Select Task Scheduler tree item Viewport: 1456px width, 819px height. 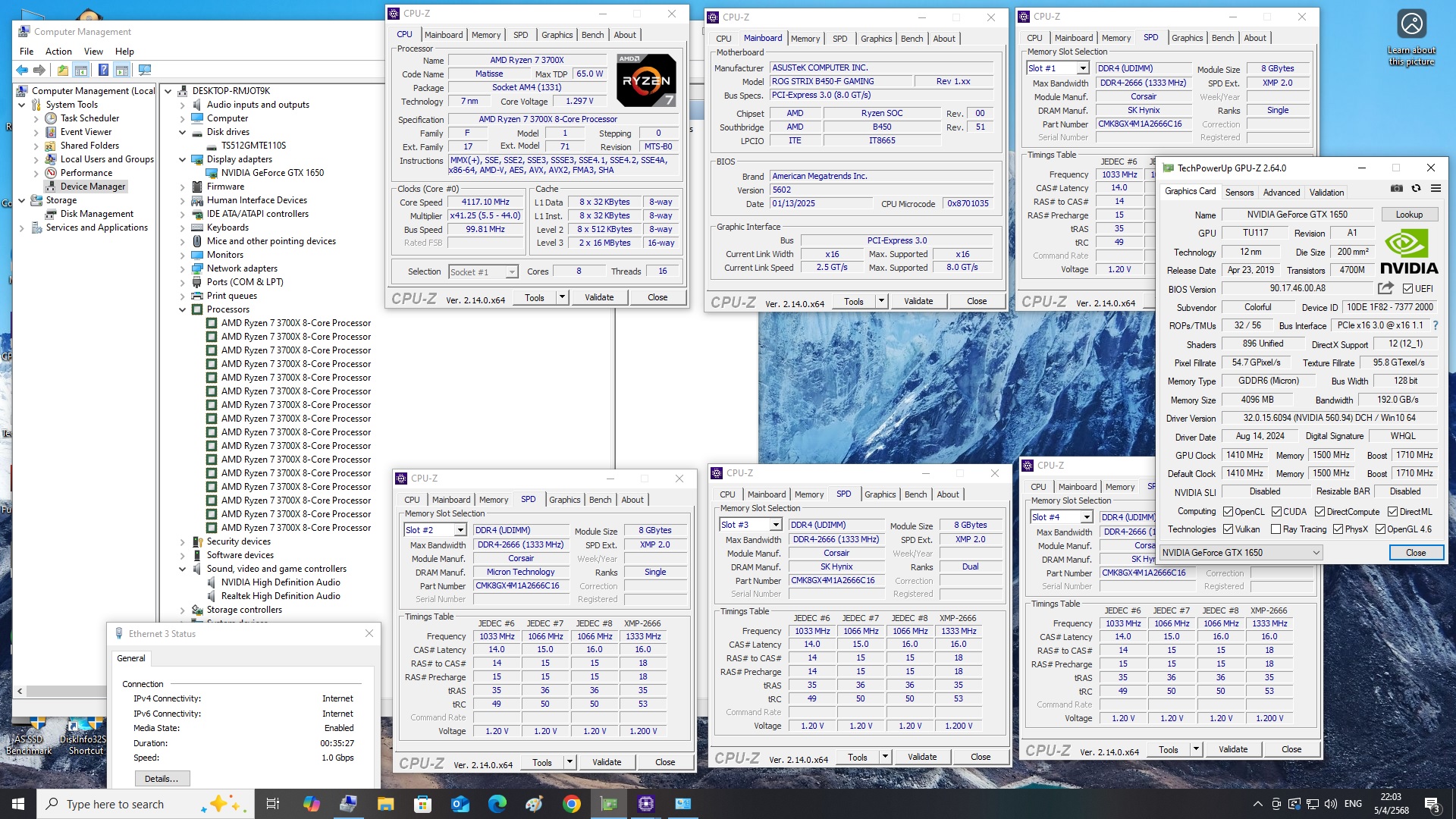(89, 118)
